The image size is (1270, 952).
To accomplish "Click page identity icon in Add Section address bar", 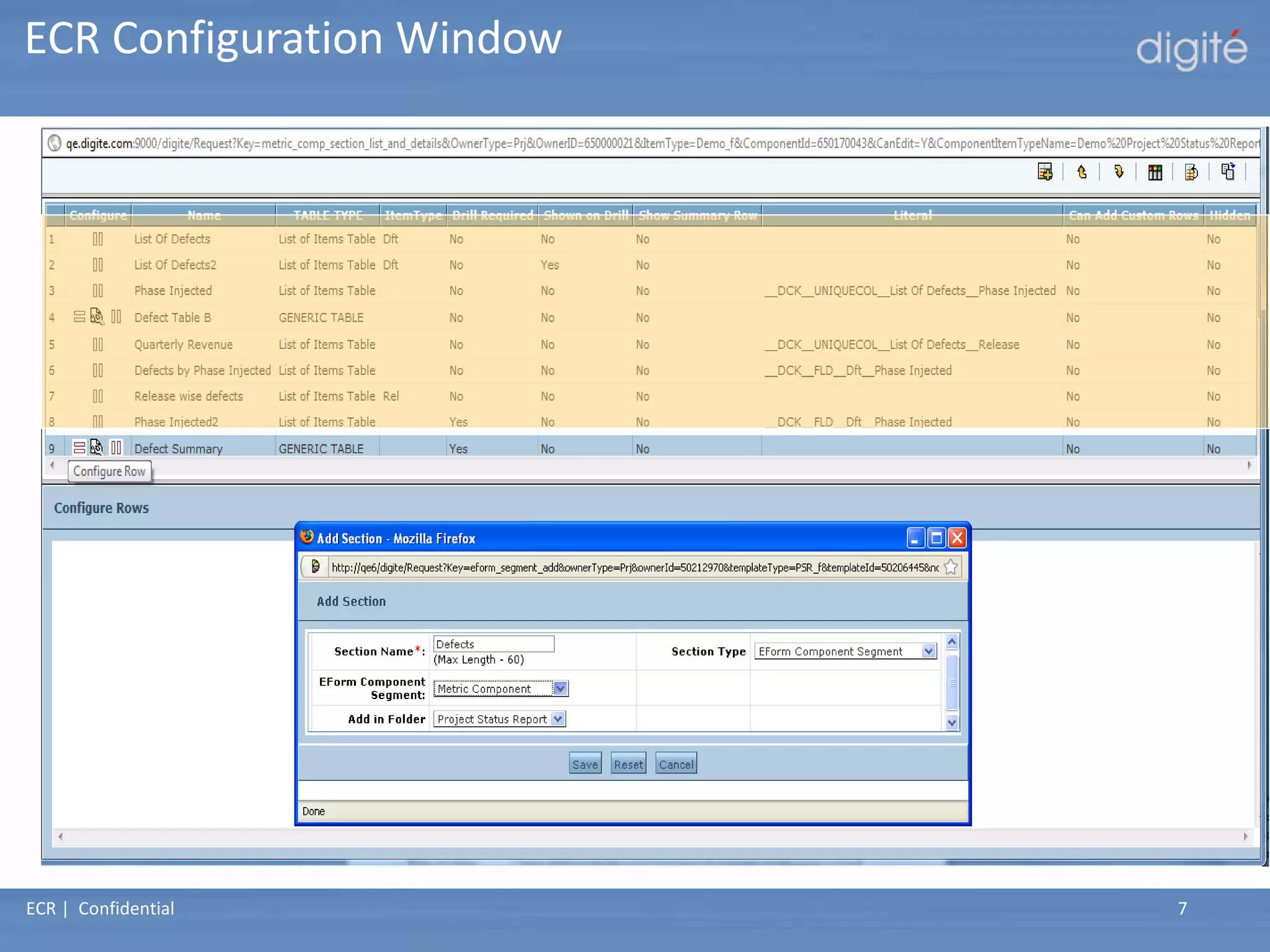I will tap(315, 566).
